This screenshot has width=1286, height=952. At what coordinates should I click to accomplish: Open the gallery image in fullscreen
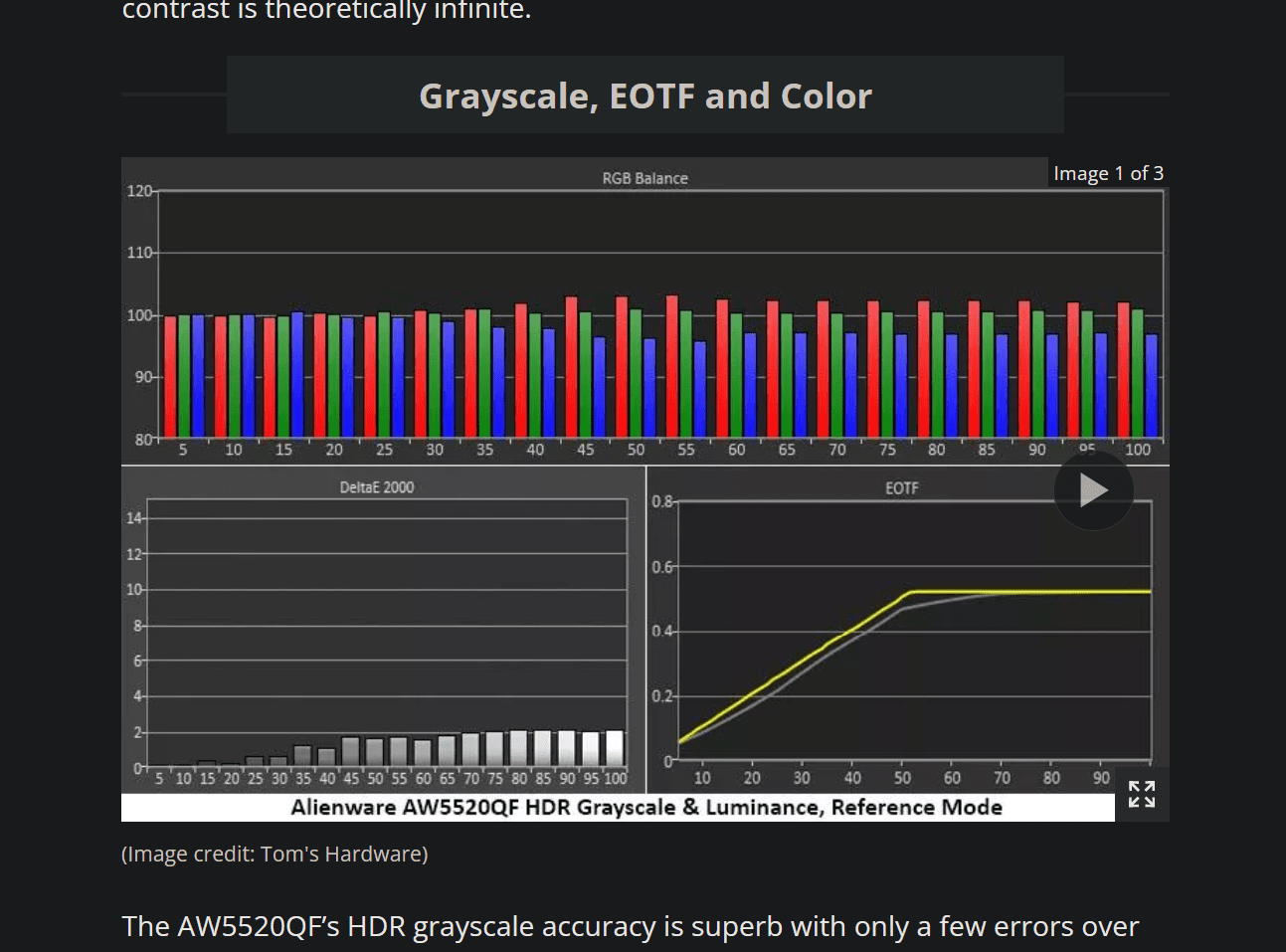point(1142,794)
